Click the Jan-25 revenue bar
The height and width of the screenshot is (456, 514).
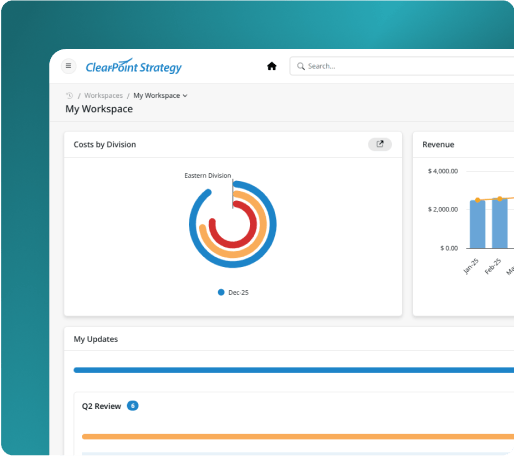point(477,224)
